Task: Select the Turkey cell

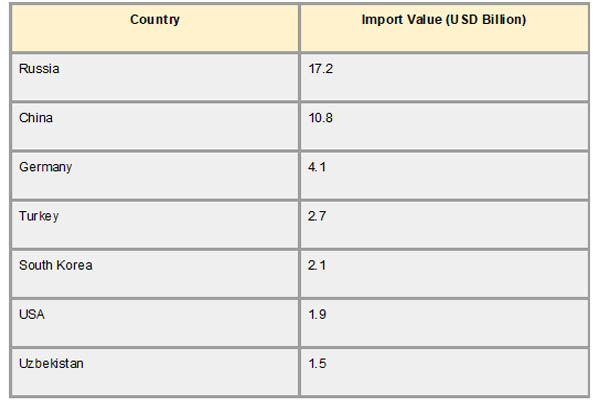Action: click(x=38, y=216)
